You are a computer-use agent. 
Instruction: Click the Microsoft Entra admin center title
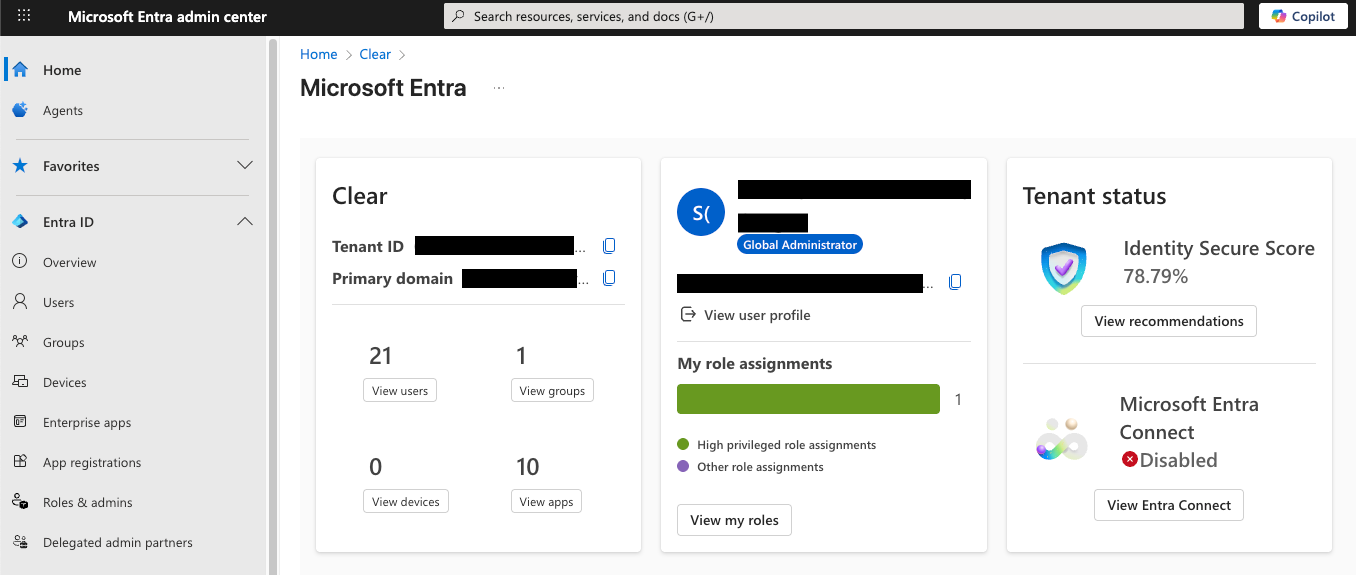[x=167, y=16]
